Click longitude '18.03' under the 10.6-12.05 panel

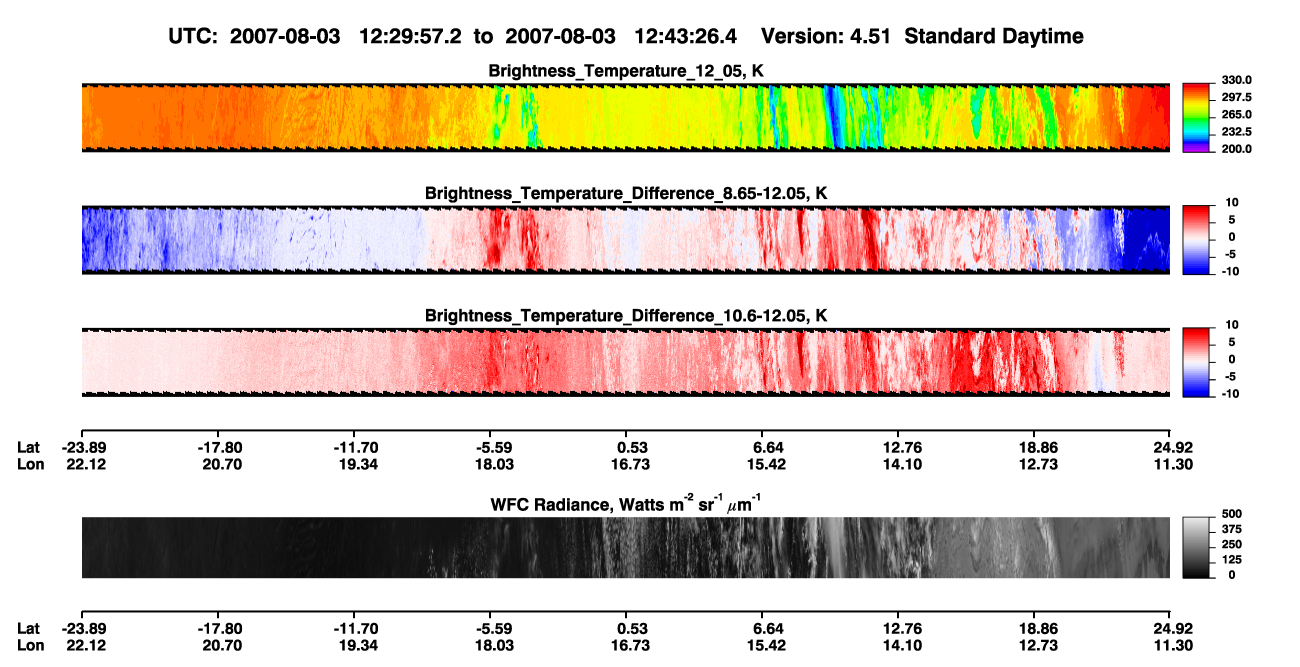click(x=496, y=464)
